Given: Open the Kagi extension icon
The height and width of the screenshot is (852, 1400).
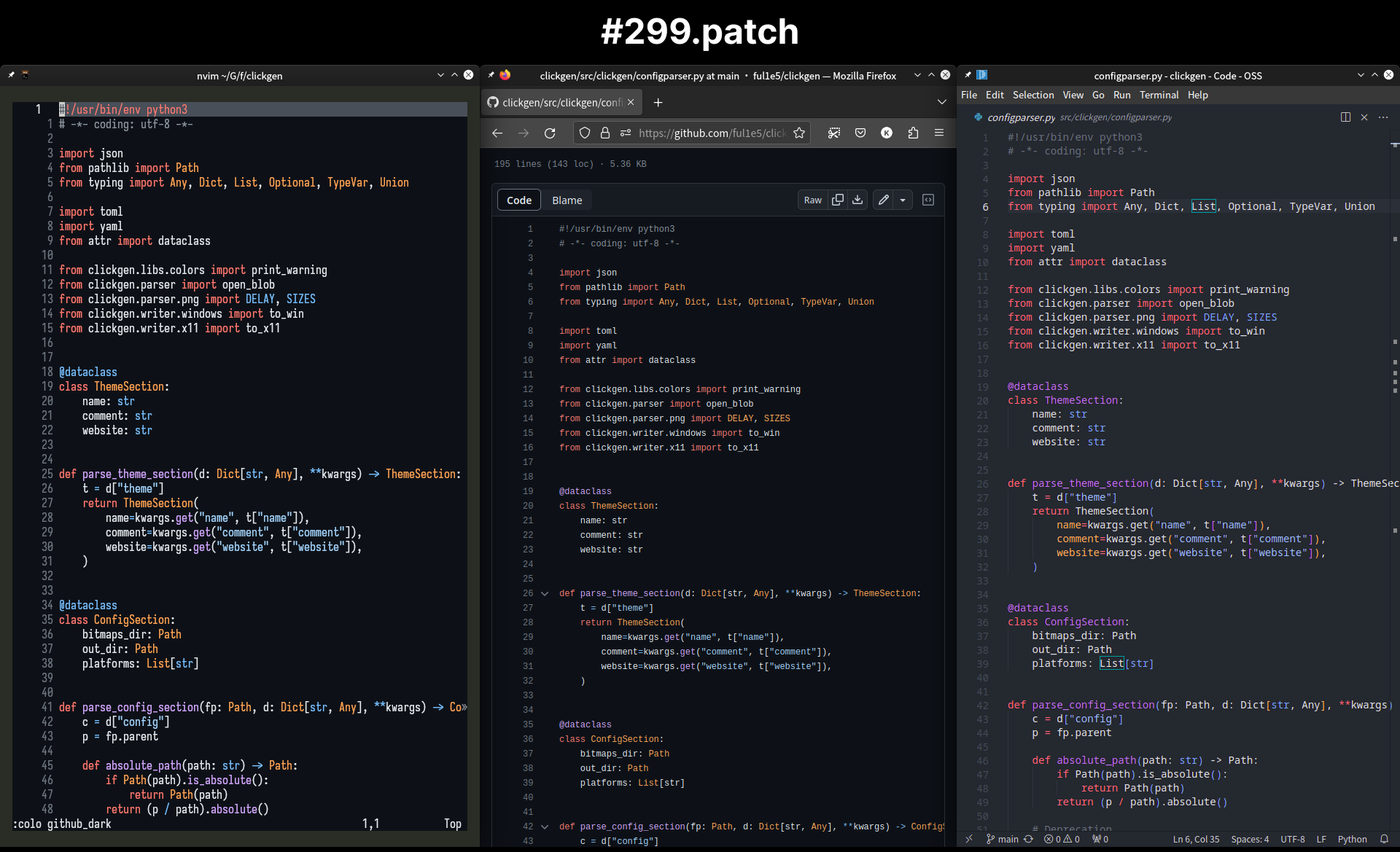Looking at the screenshot, I should 887,133.
